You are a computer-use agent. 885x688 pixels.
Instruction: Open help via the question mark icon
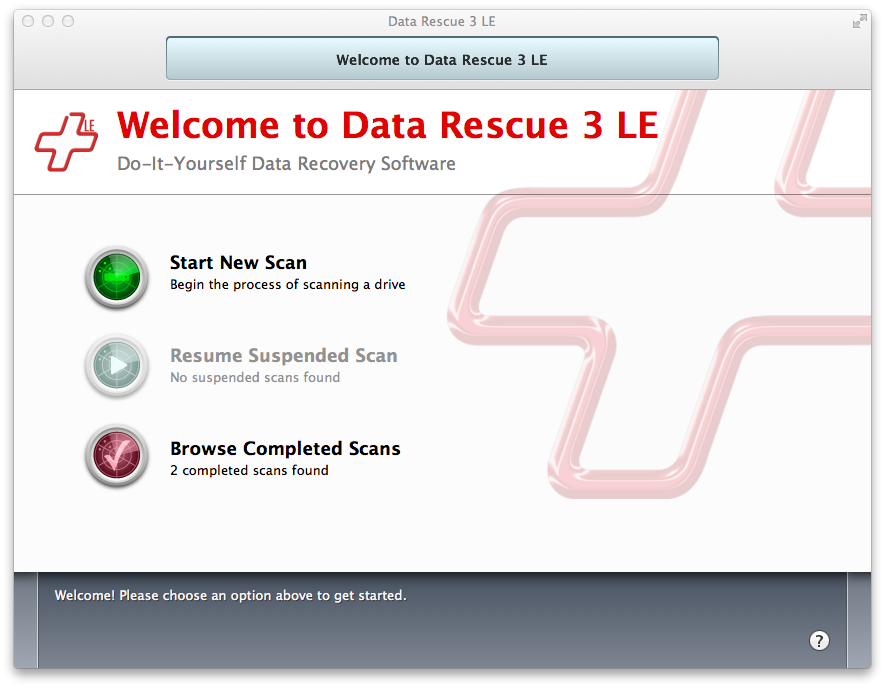click(x=819, y=641)
